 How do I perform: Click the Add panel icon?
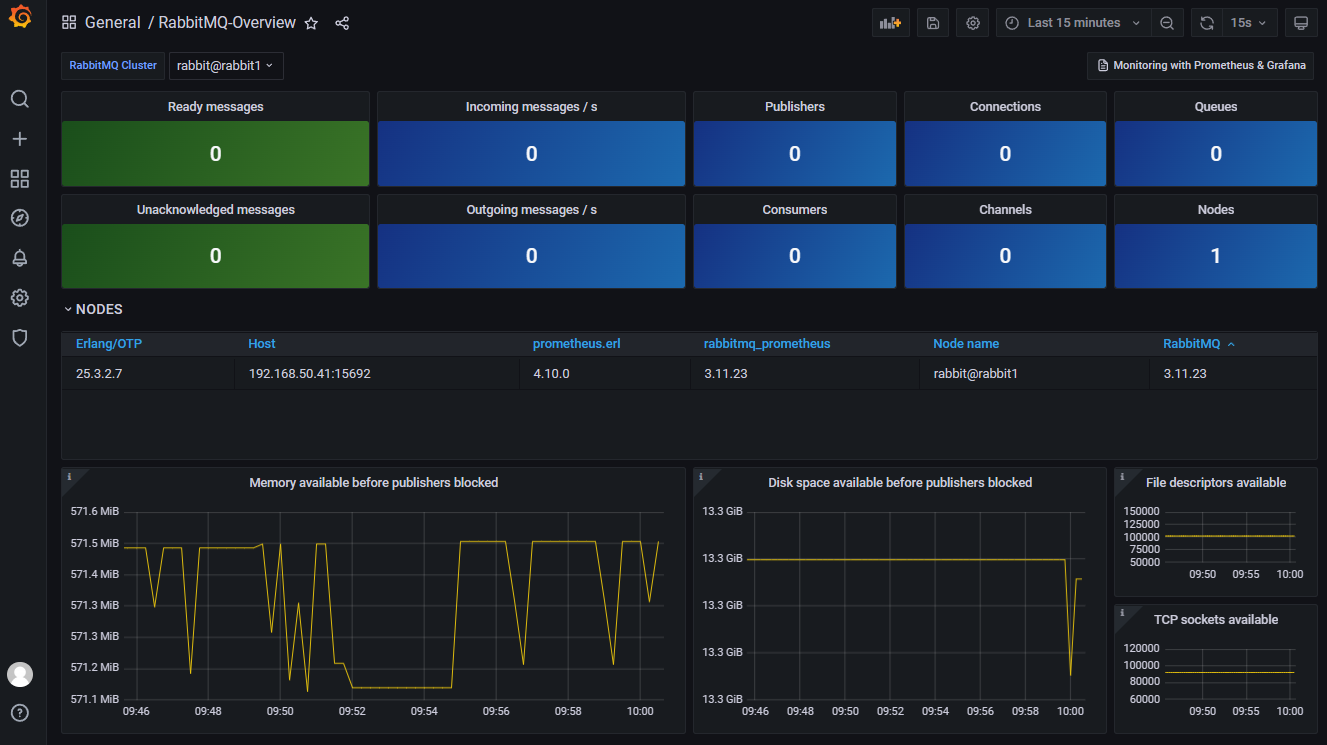[x=891, y=23]
